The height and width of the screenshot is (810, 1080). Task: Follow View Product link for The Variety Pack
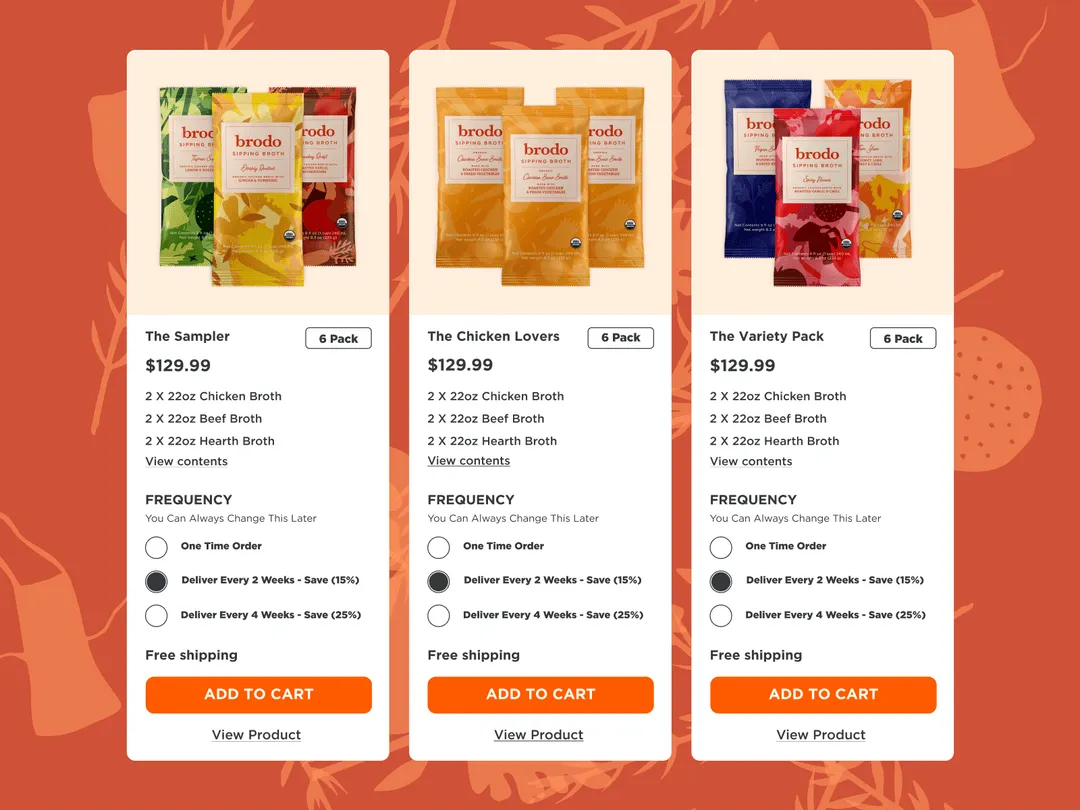[821, 735]
